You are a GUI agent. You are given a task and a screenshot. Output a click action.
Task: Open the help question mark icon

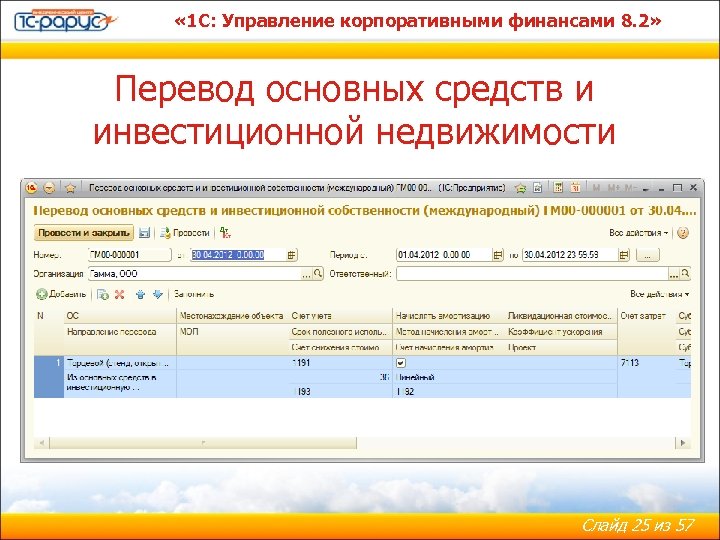coord(683,233)
